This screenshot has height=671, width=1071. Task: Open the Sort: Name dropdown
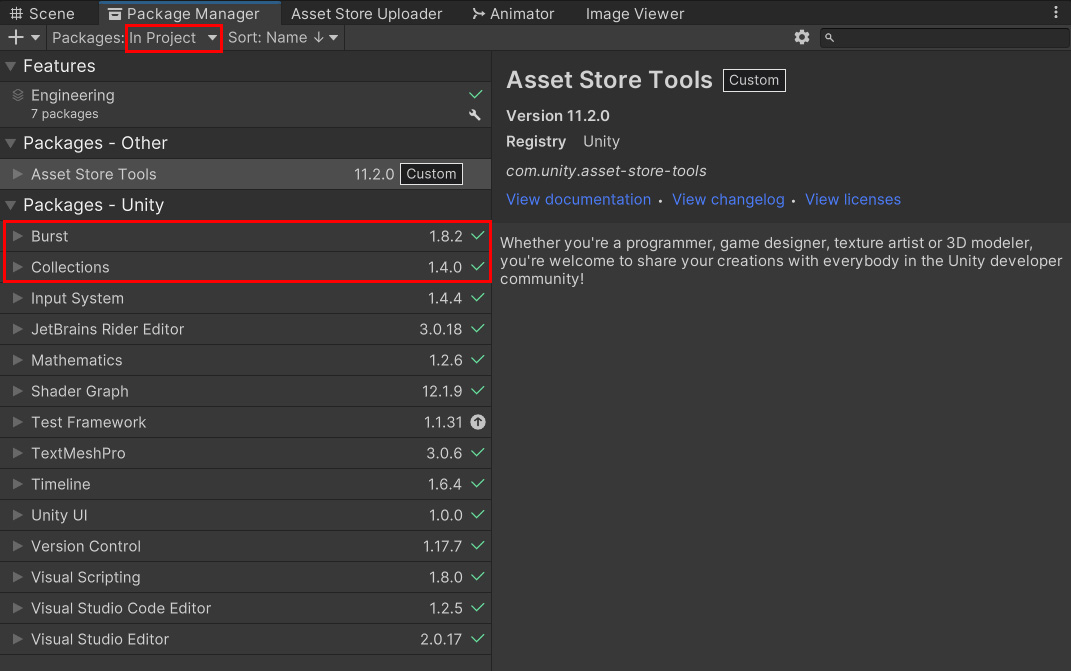coord(283,38)
